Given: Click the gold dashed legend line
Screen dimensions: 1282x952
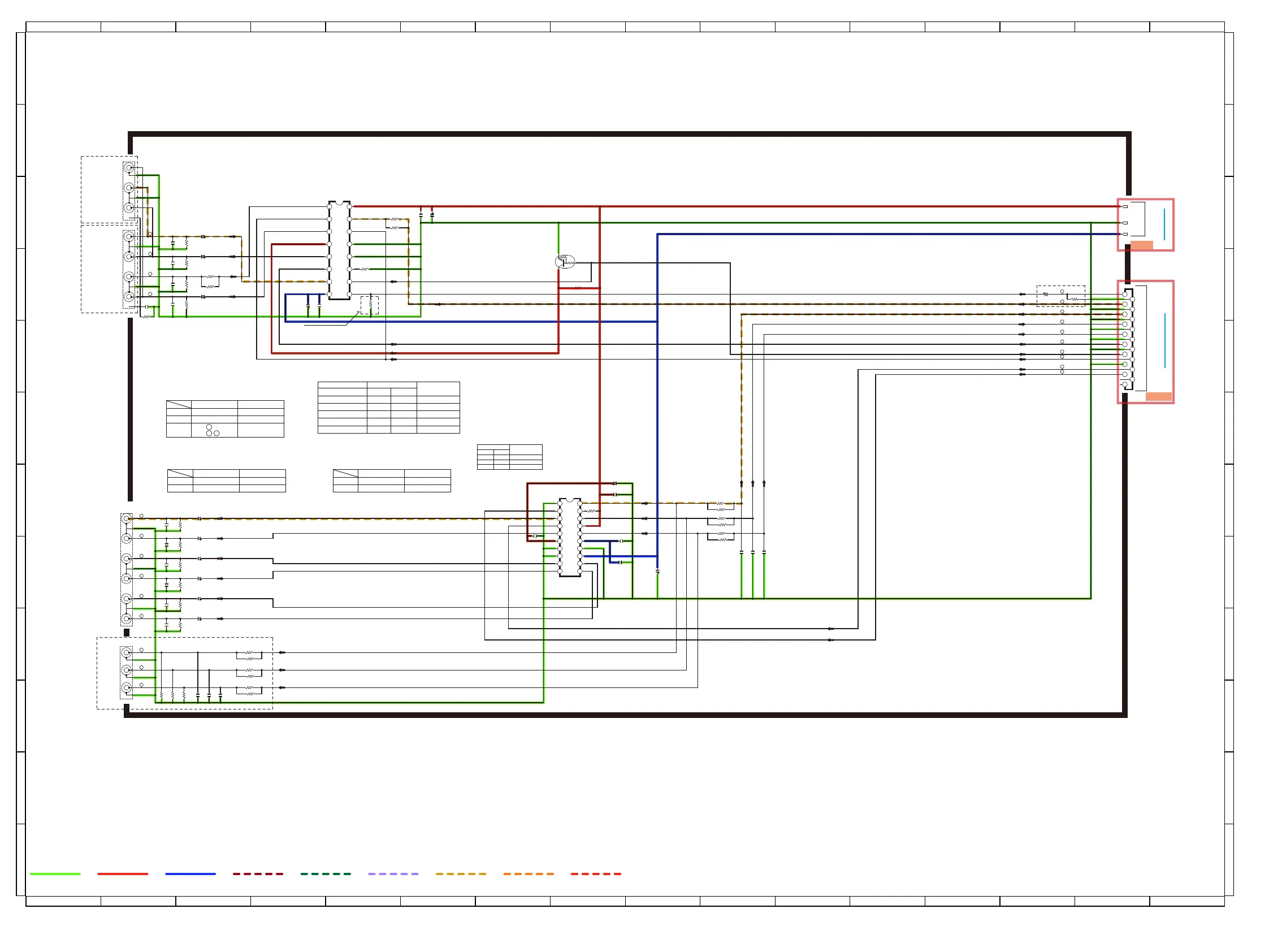Looking at the screenshot, I should tap(460, 874).
